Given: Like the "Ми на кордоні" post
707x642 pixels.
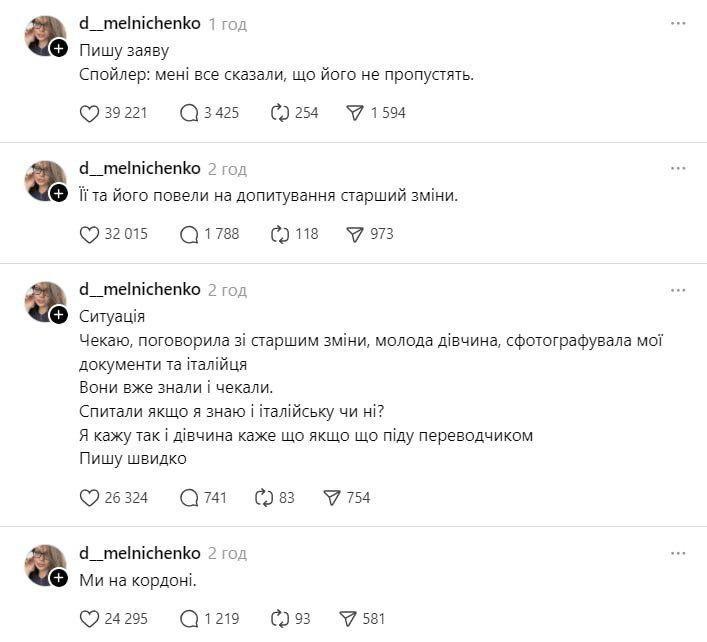Looking at the screenshot, I should coord(90,619).
